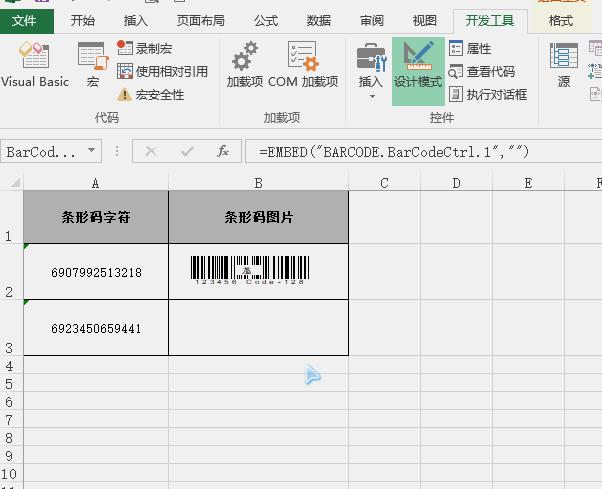Open the 加载项 add-ins gear icon

(245, 64)
